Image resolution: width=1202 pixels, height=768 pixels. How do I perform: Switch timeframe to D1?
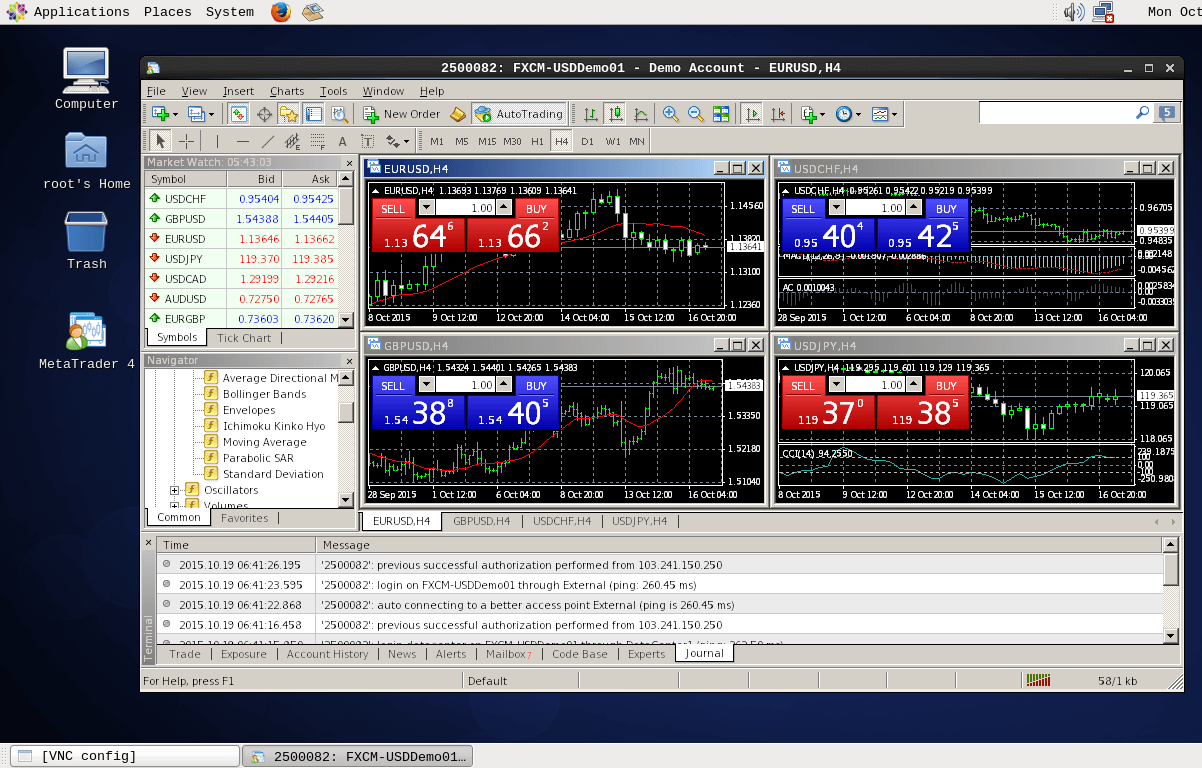(x=587, y=141)
